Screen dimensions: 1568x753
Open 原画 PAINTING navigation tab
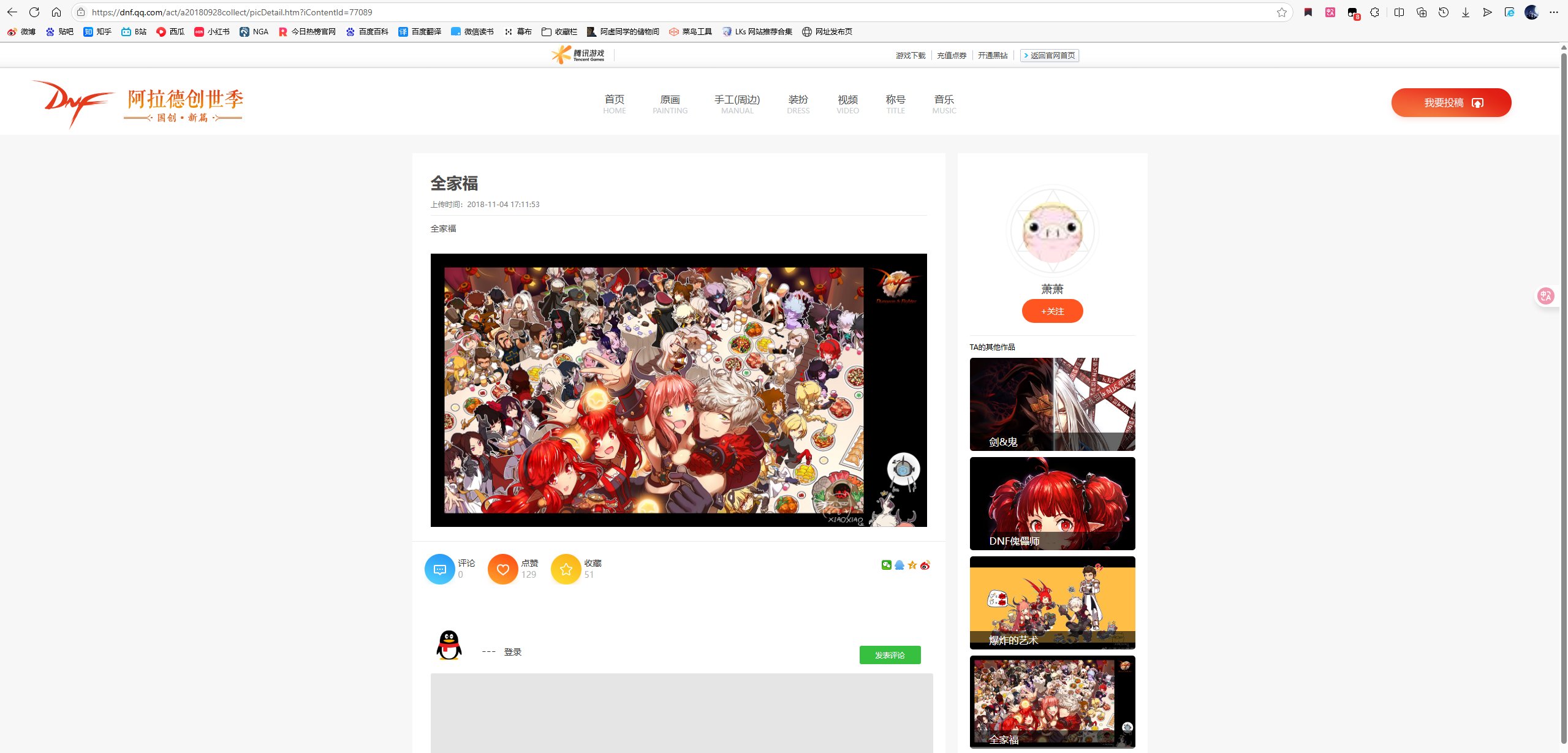pos(670,104)
